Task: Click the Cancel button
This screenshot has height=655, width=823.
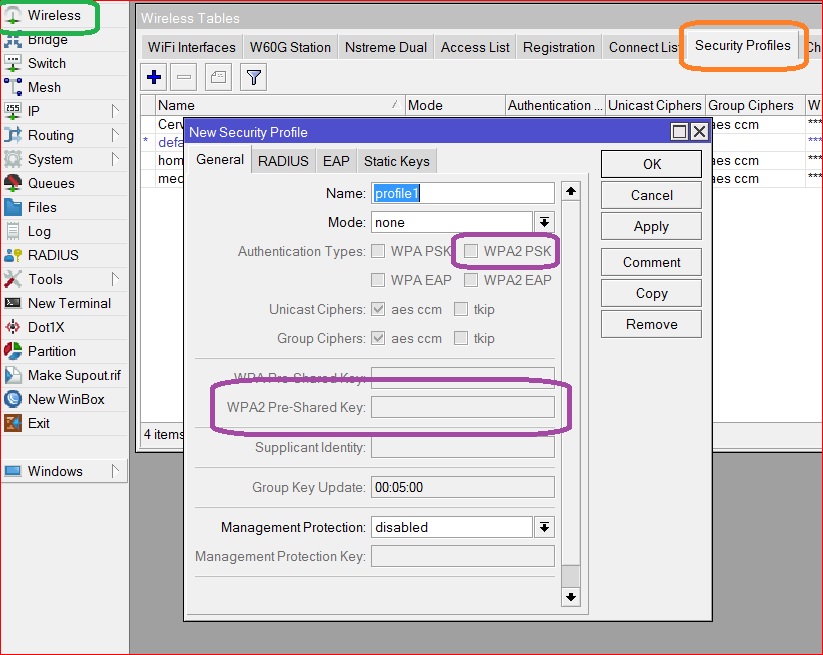Action: pyautogui.click(x=651, y=195)
